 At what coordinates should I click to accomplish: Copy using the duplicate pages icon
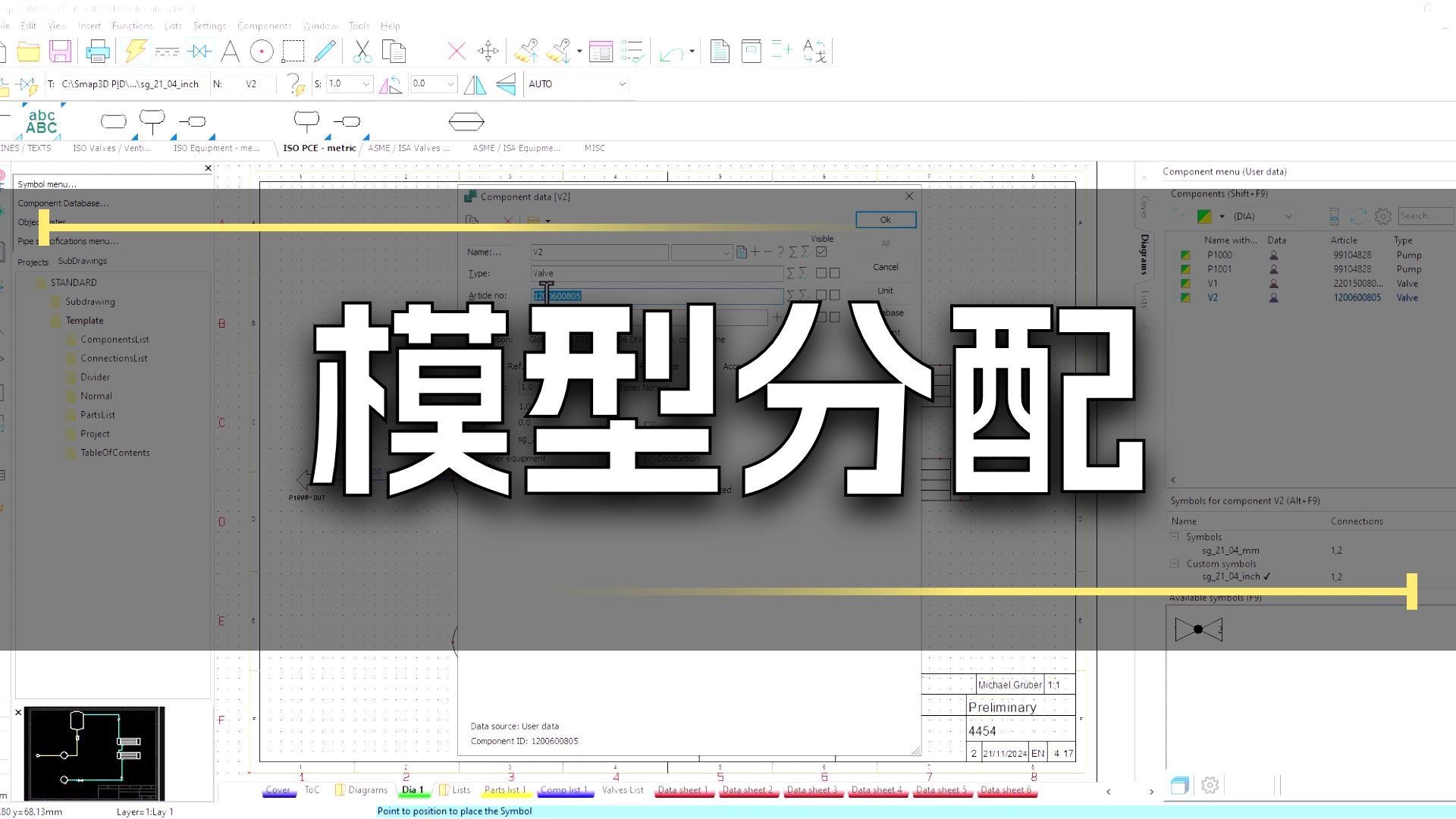394,52
